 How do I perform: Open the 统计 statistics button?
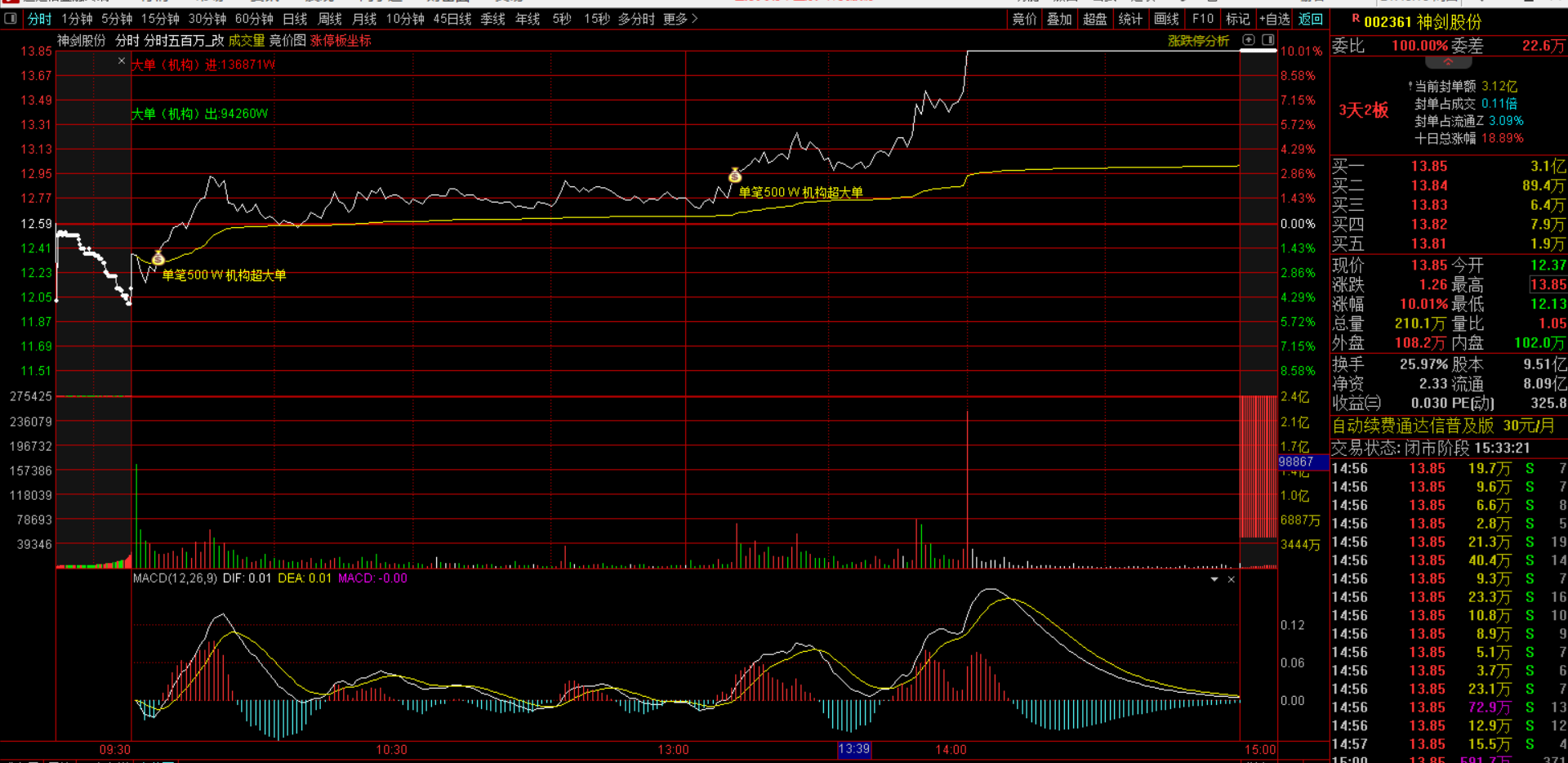(x=1130, y=19)
